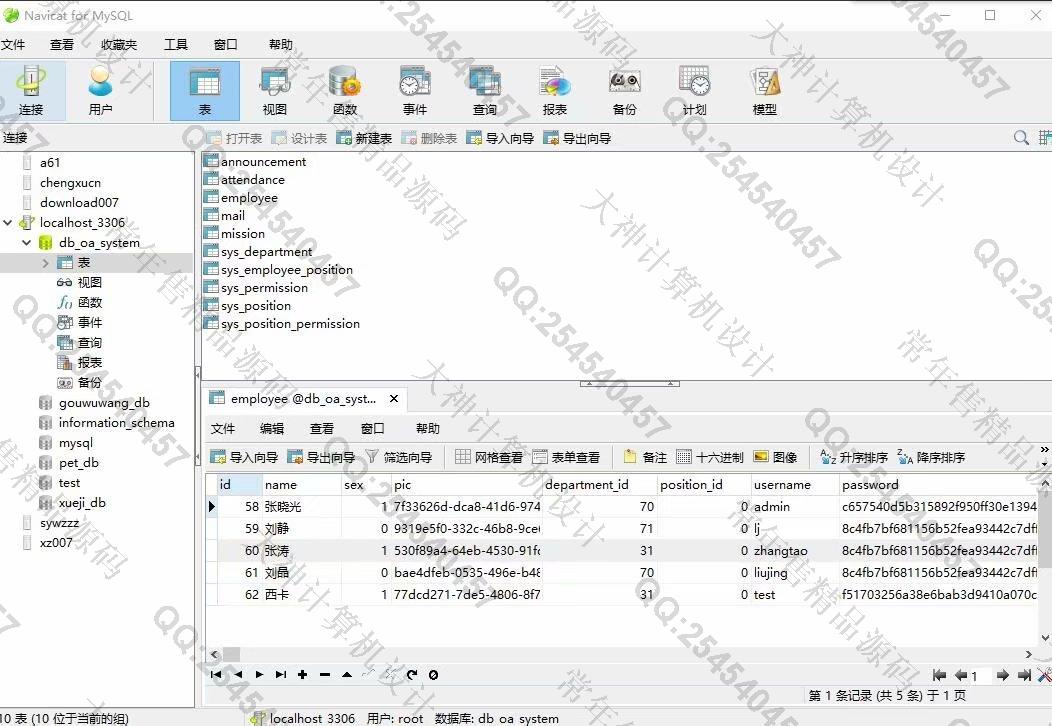Viewport: 1052px width, 726px height.
Task: Refresh the table data
Action: pyautogui.click(x=412, y=674)
